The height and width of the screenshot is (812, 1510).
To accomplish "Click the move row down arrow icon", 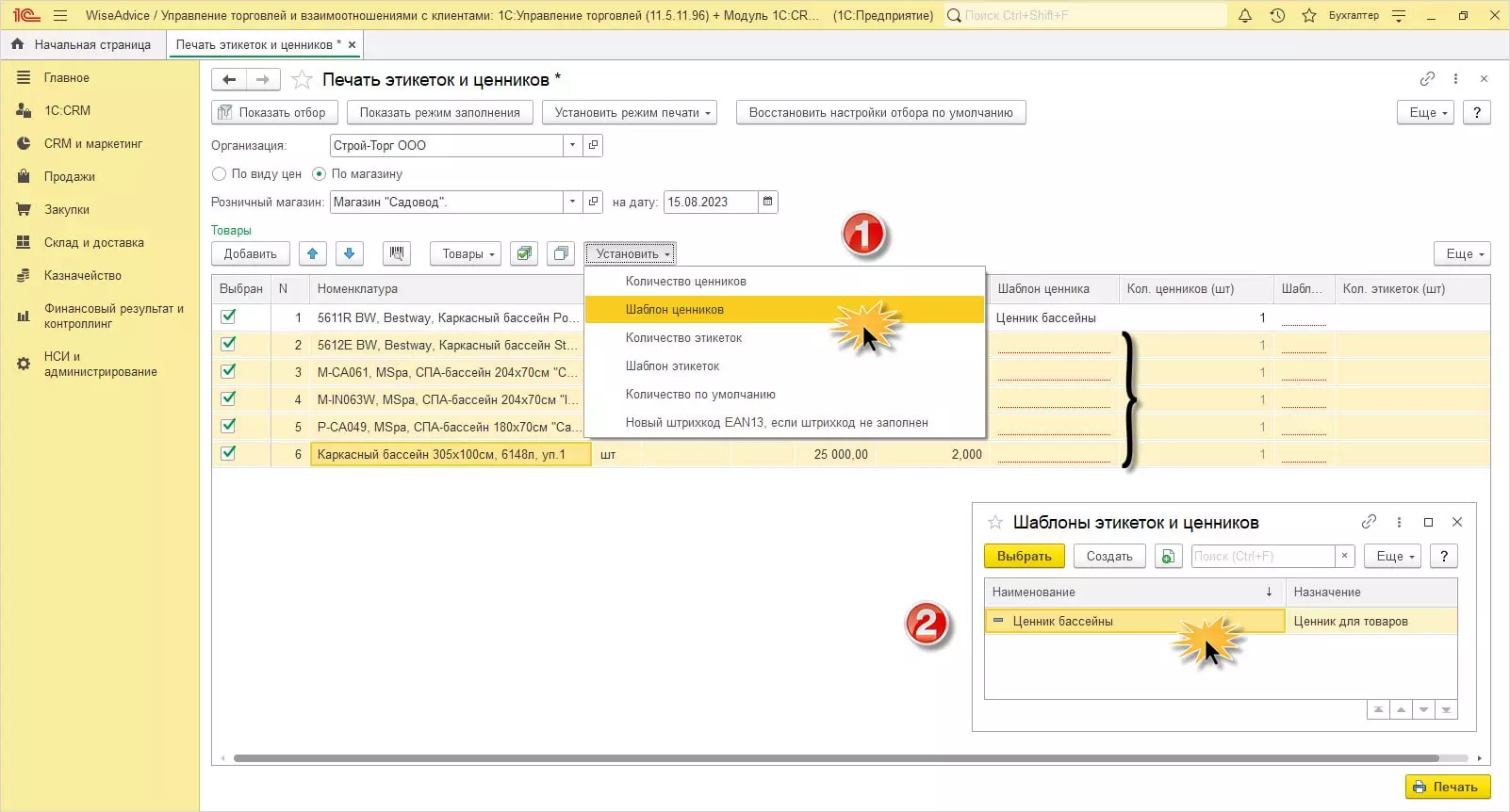I will [349, 253].
